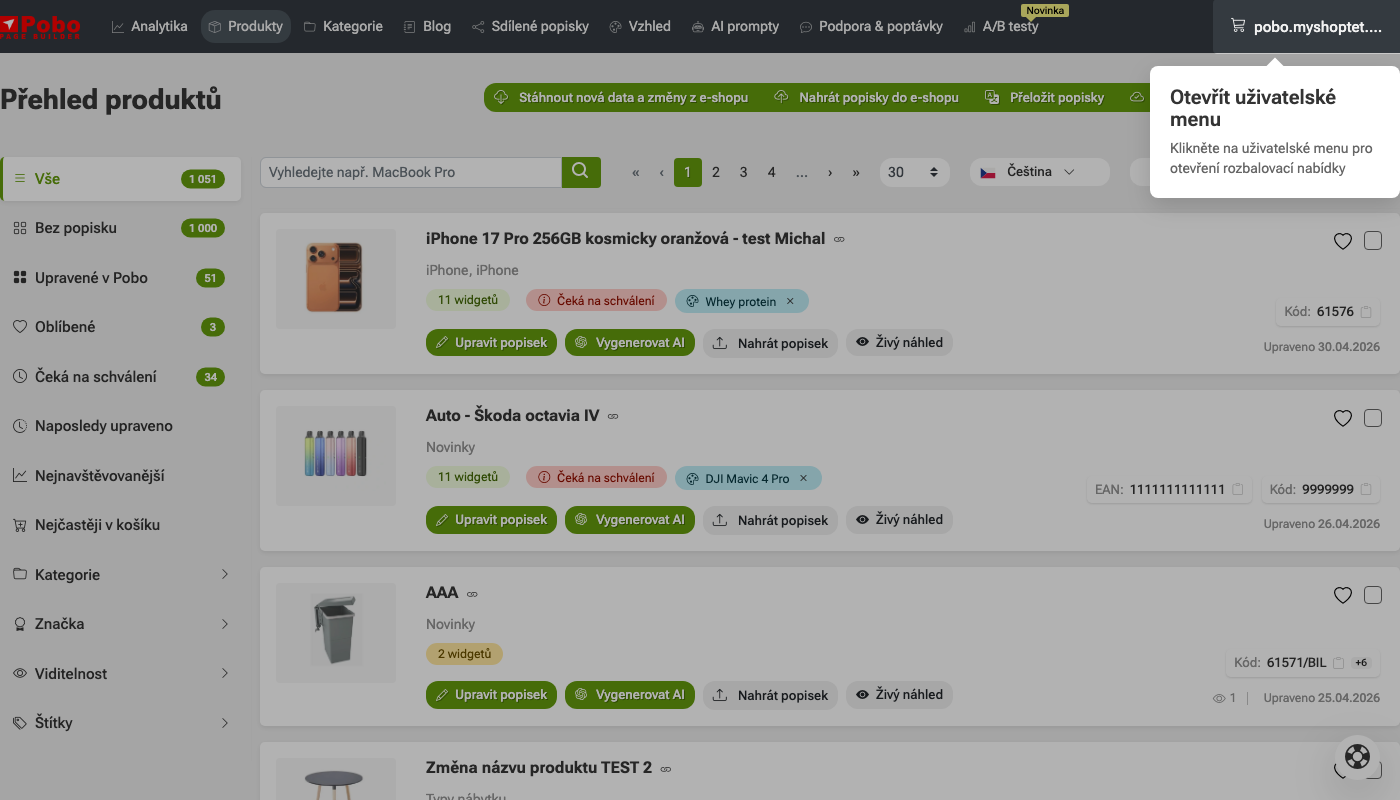Favorite the iPhone 17 Pro product heart
The width and height of the screenshot is (1400, 800).
[x=1343, y=241]
